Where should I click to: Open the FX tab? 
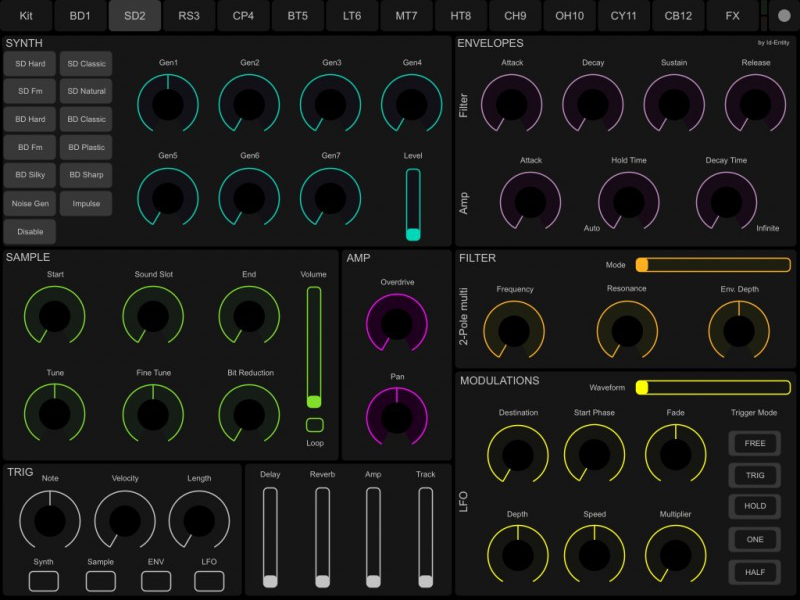pos(732,15)
